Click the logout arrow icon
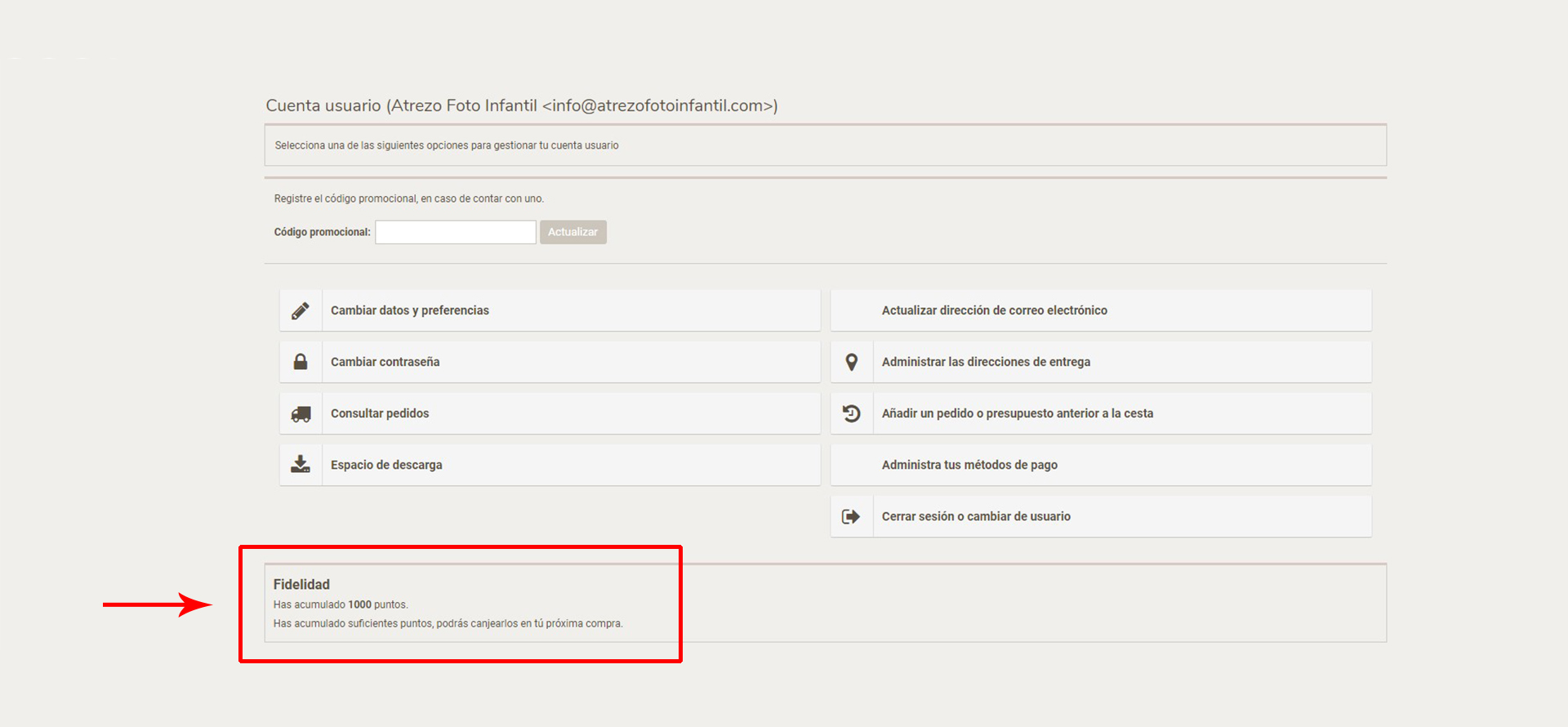 851,516
